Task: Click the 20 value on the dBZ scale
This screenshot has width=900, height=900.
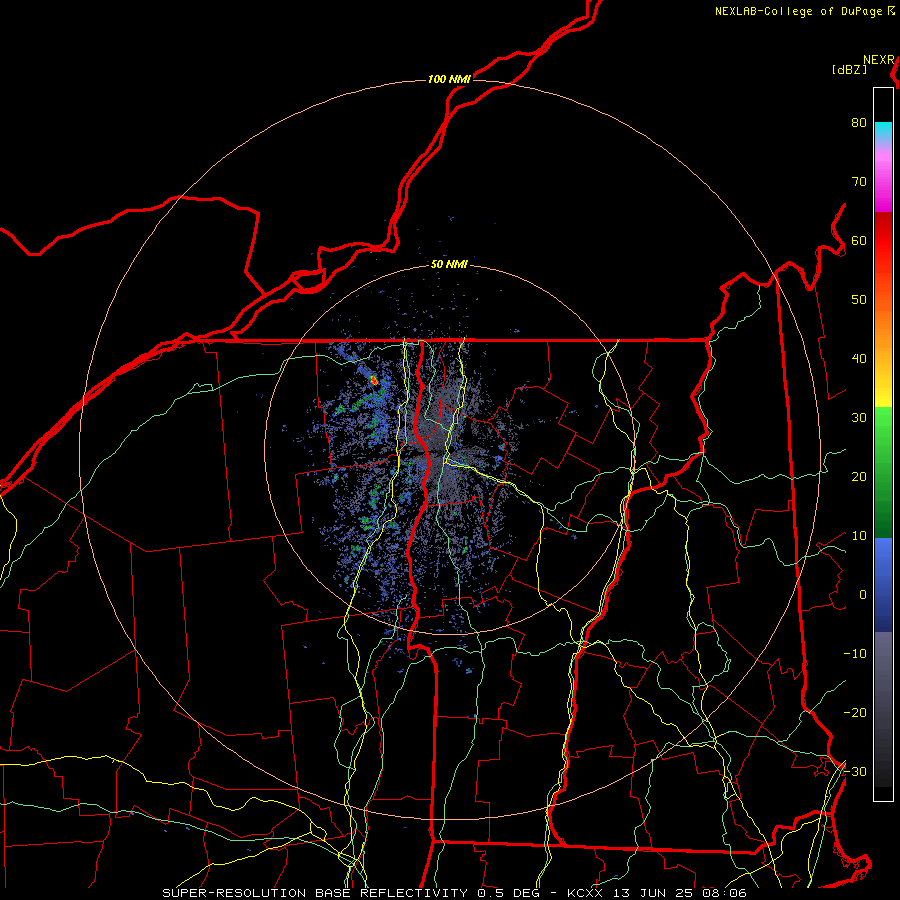Action: point(859,476)
